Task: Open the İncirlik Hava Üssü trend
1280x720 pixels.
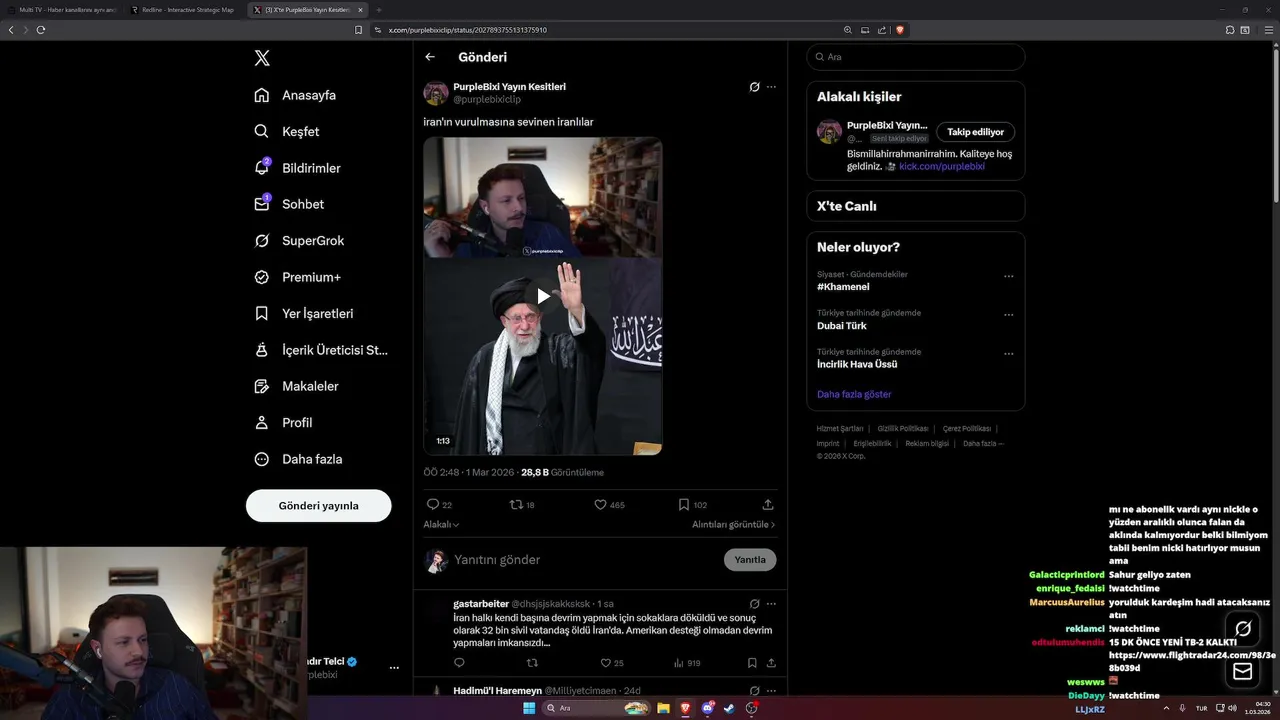Action: (x=857, y=365)
